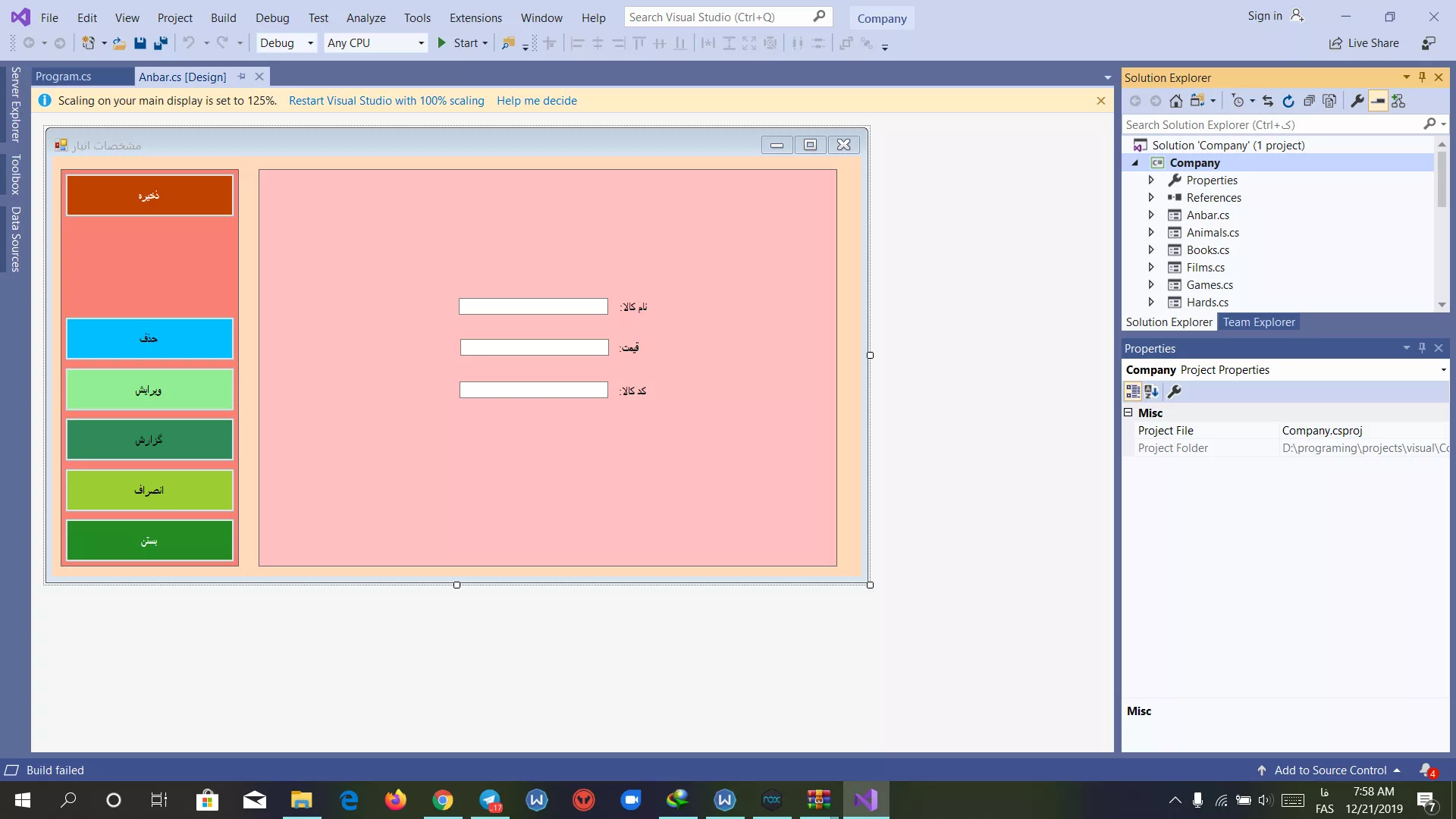Click the Property Pages wrench in the Properties panel
The width and height of the screenshot is (1456, 819).
1174,391
